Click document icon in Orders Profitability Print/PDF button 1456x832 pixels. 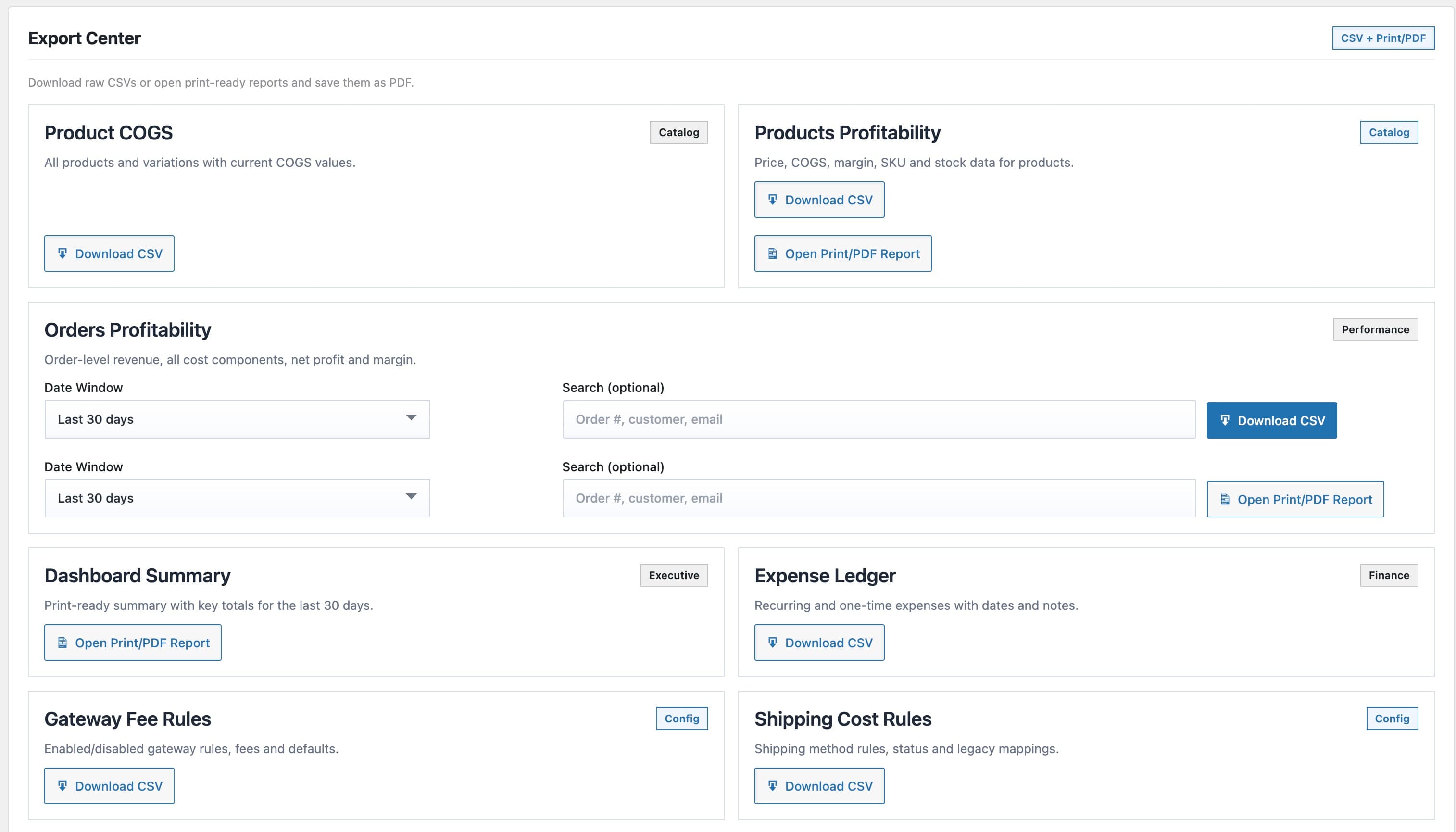click(x=1225, y=499)
